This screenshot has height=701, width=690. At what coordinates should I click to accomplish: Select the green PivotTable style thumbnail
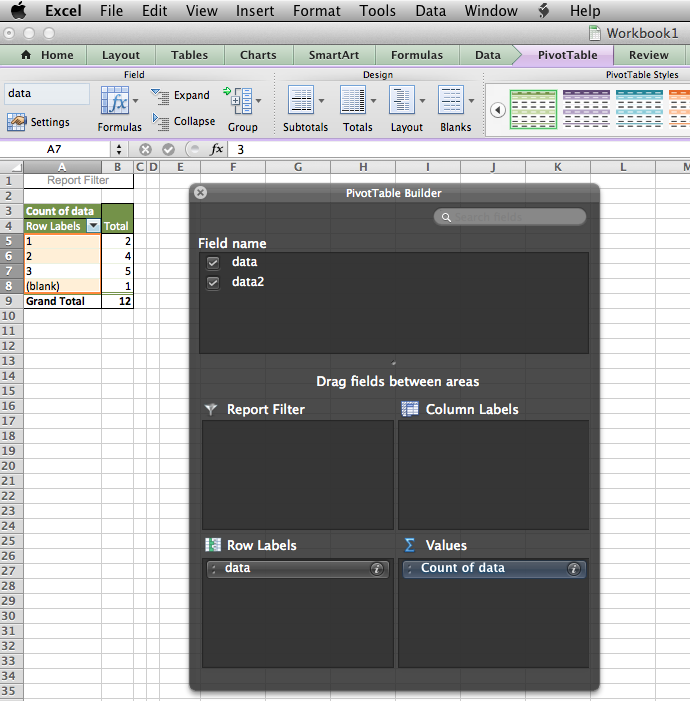pos(533,110)
